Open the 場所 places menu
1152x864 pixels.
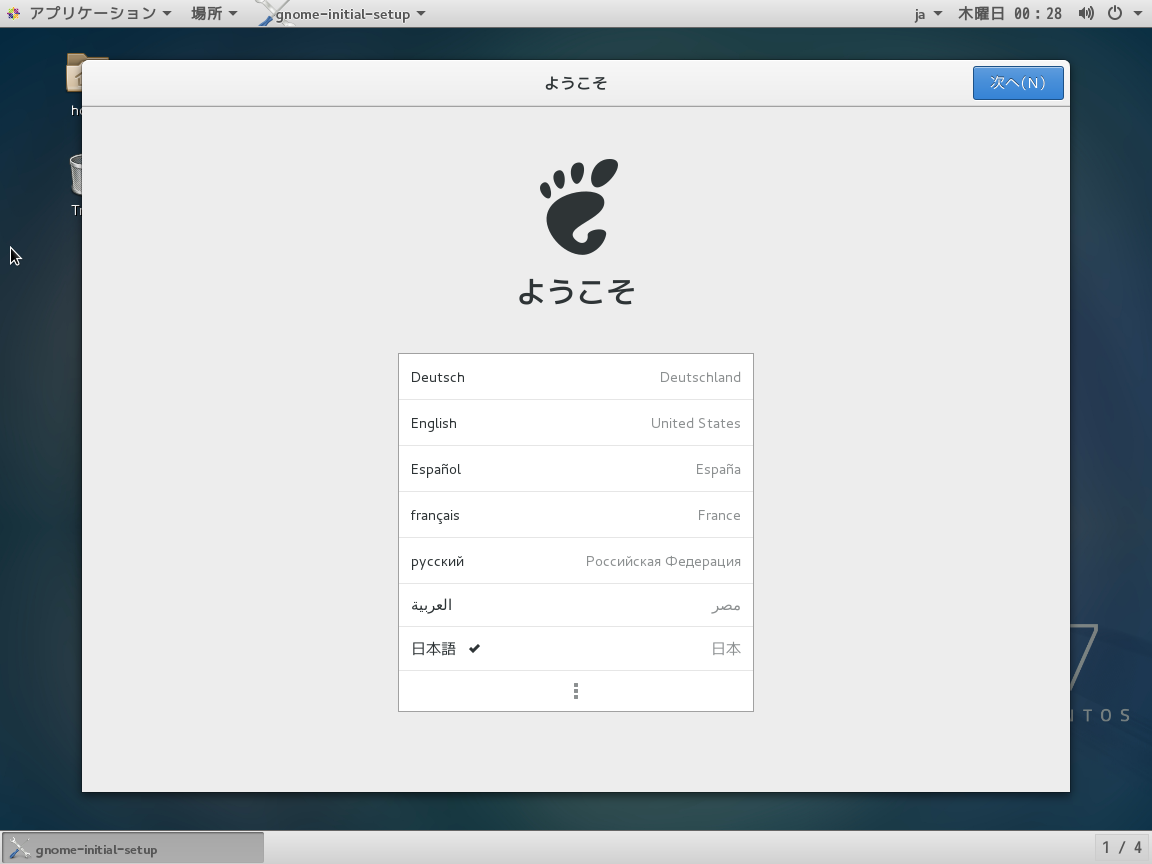click(214, 13)
